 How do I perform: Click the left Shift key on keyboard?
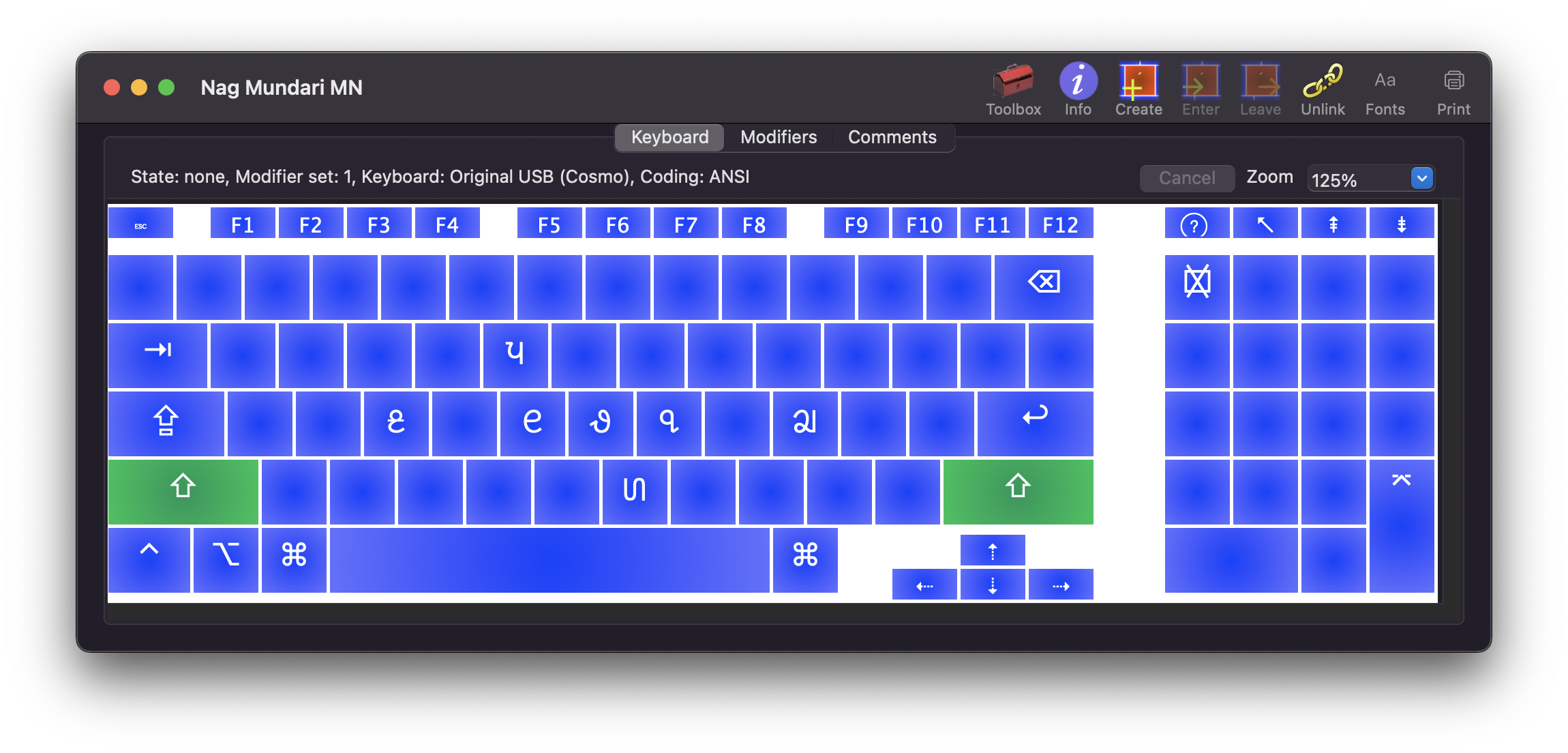183,488
